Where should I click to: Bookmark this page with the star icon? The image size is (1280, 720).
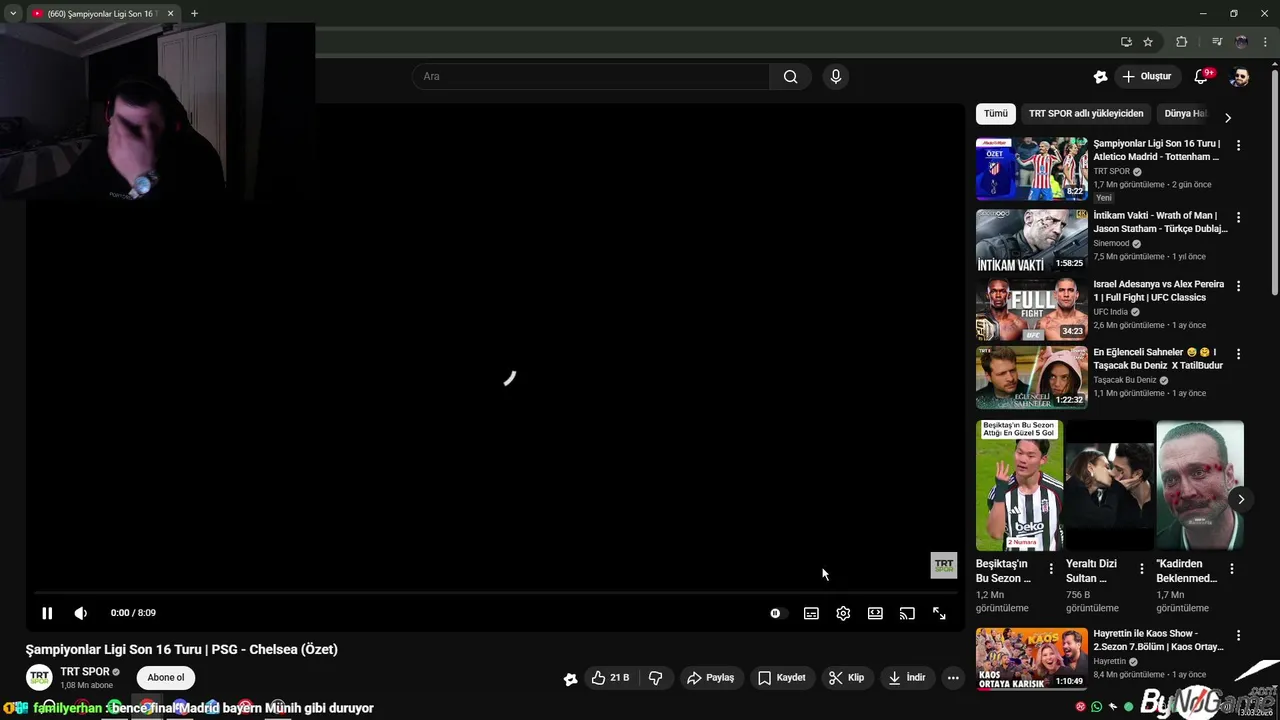1148,42
